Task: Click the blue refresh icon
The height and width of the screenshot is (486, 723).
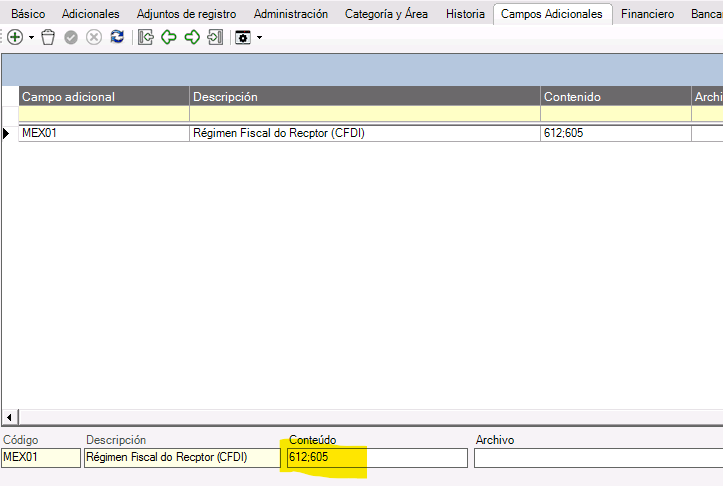Action: [x=117, y=37]
